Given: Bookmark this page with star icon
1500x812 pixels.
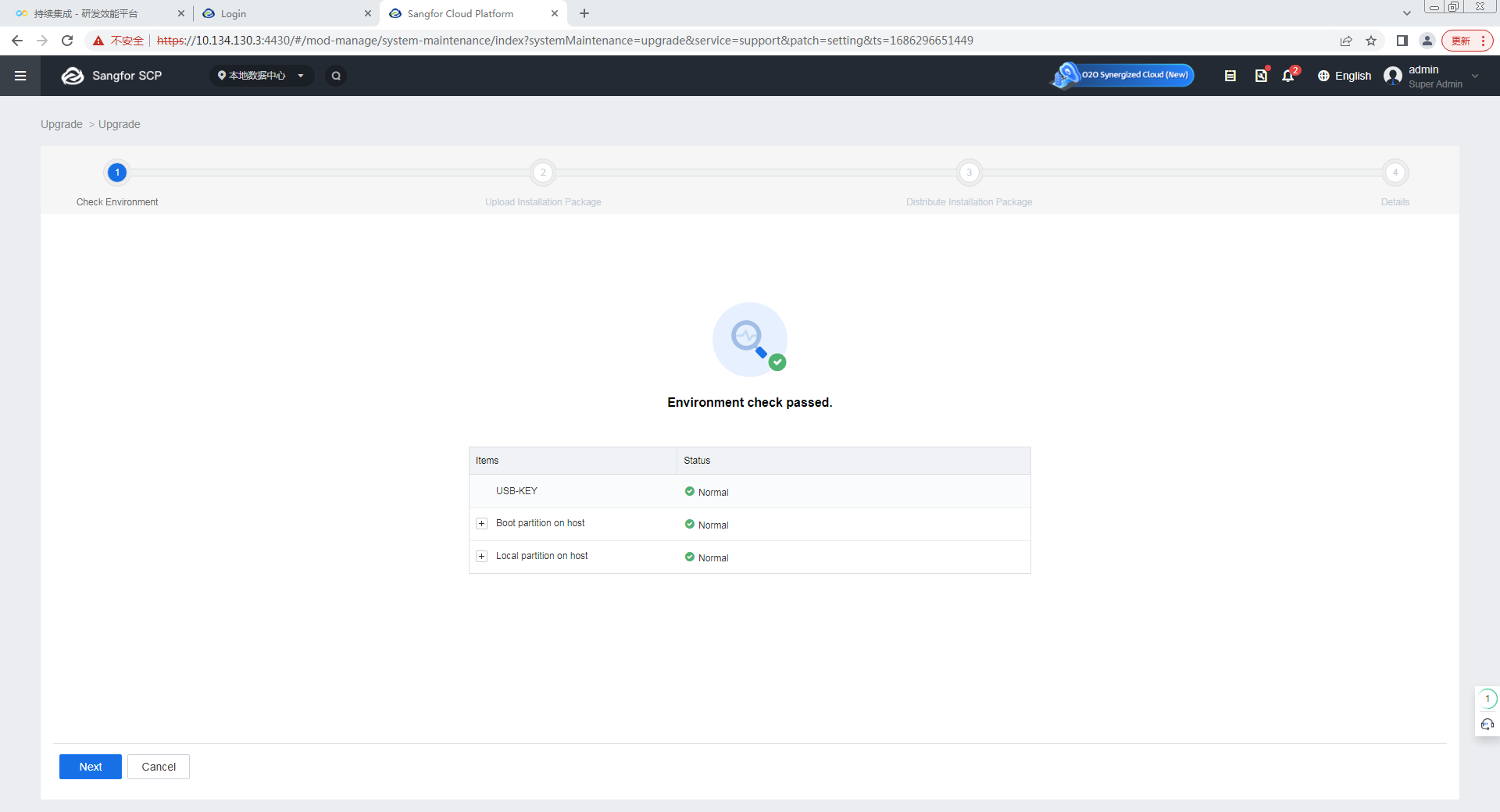Looking at the screenshot, I should tap(1371, 41).
